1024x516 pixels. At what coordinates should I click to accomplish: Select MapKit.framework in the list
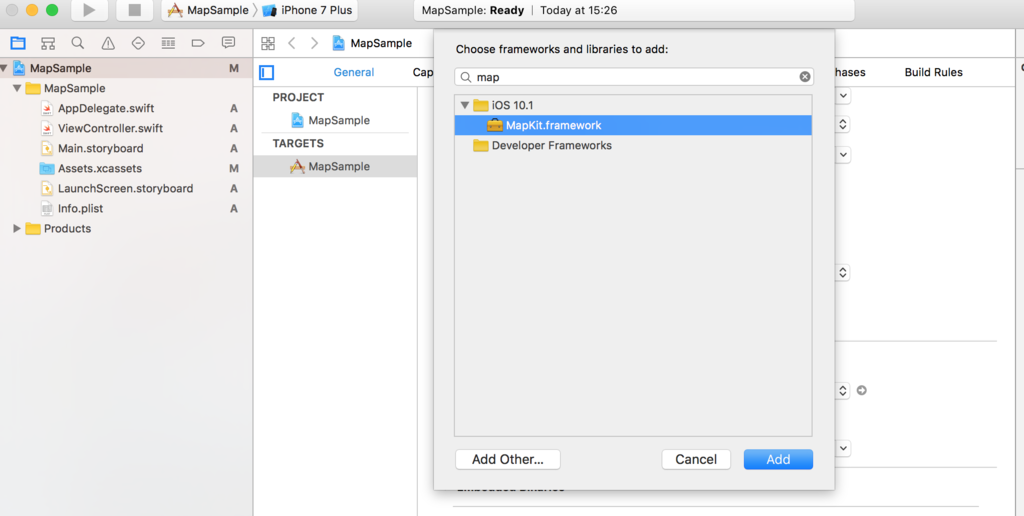(633, 125)
